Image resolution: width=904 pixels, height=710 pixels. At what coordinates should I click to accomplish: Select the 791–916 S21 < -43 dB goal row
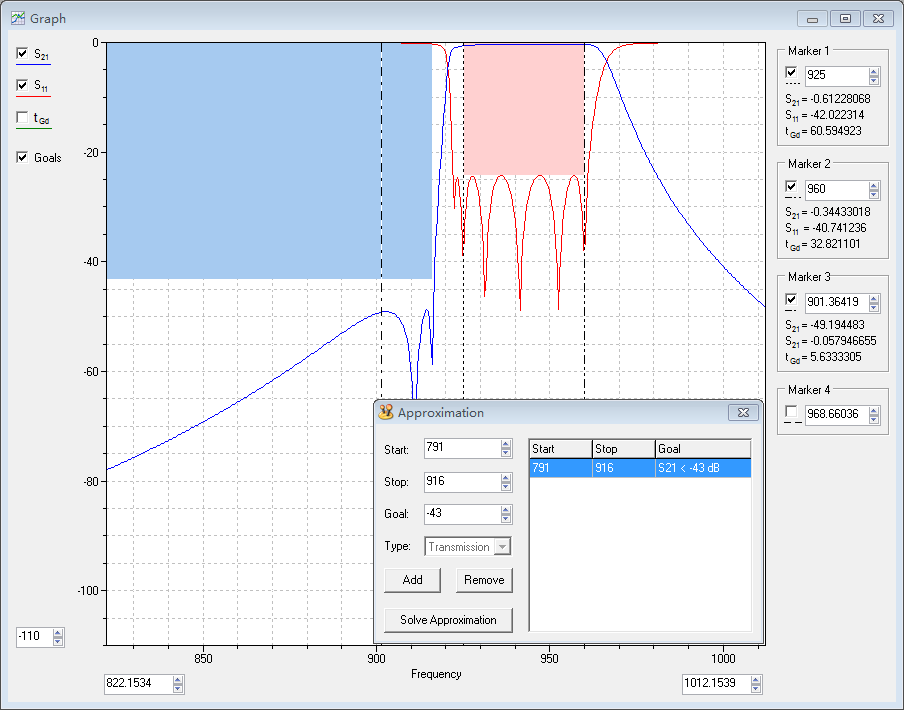pos(639,468)
